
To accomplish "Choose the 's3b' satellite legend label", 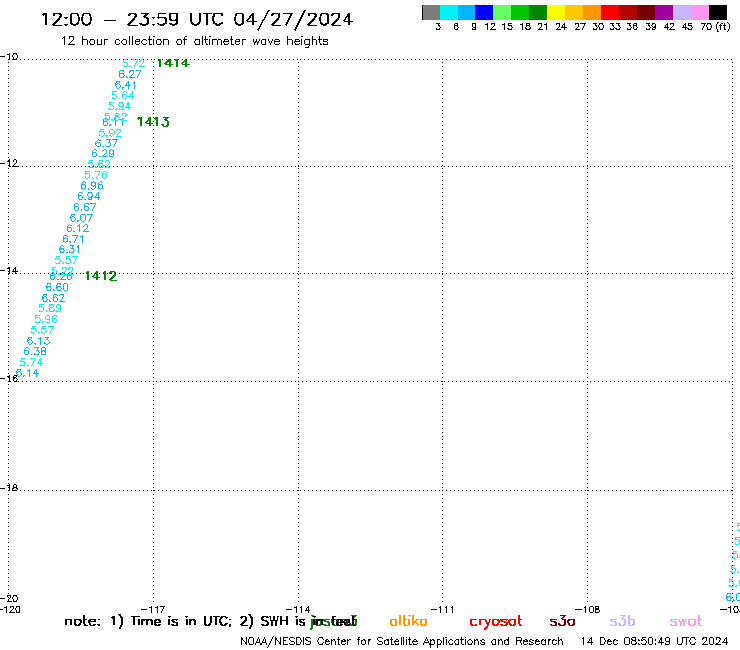I will coord(622,621).
